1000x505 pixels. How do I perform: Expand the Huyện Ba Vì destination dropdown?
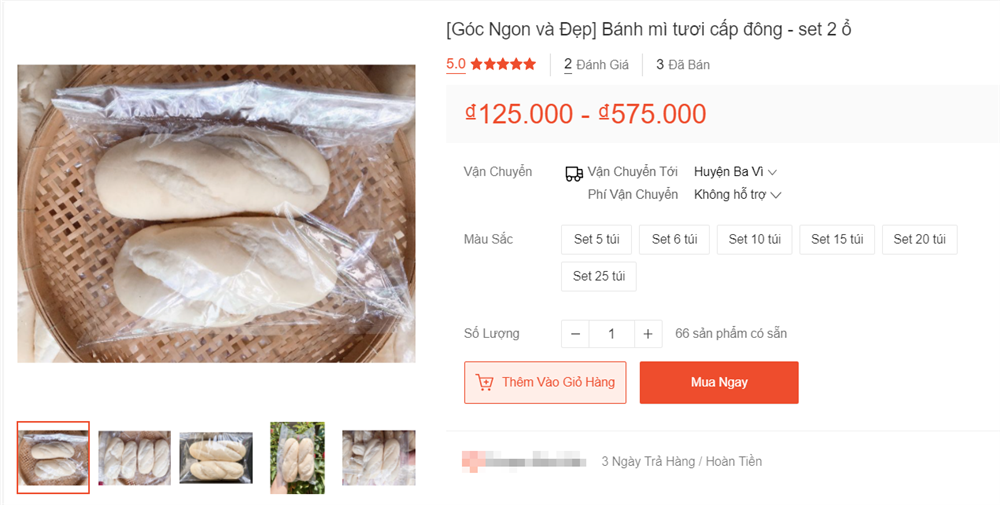[735, 172]
